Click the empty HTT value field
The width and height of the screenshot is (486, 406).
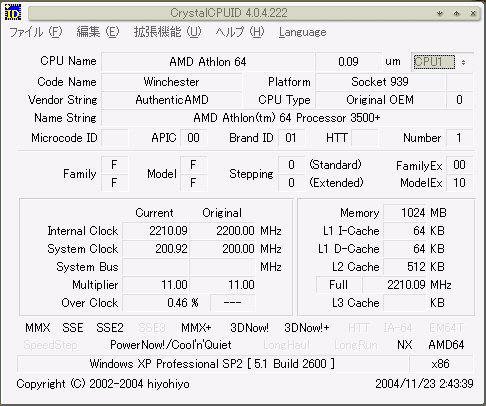point(364,138)
